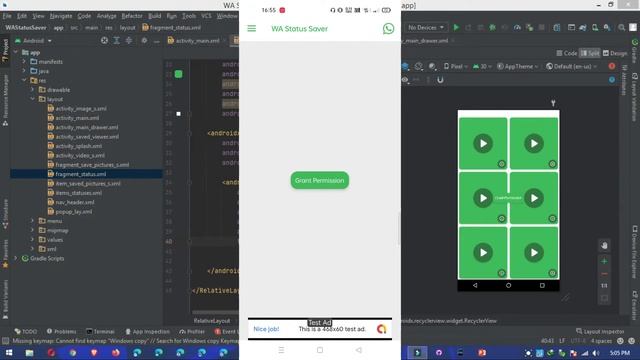This screenshot has height=360, width=640.
Task: Click the design surface layers icon
Action: tap(405, 66)
